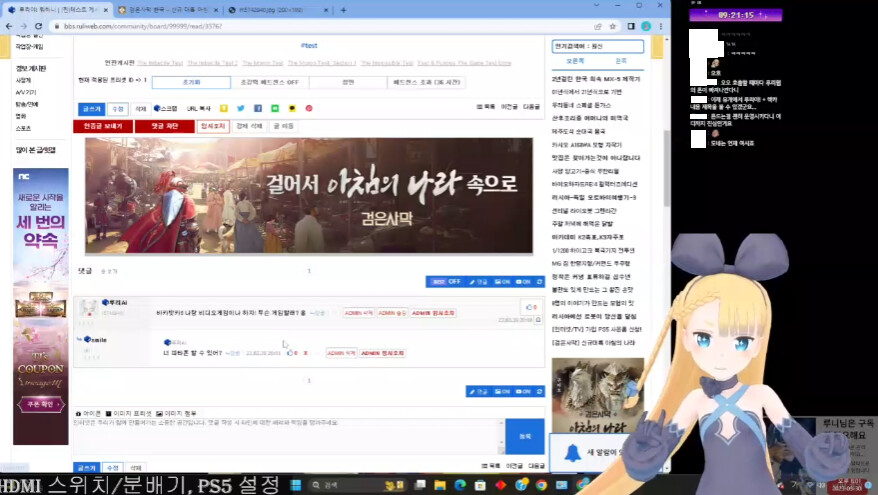878x495 pixels.
Task: Submit comment with blue 등록 button
Action: [x=525, y=436]
